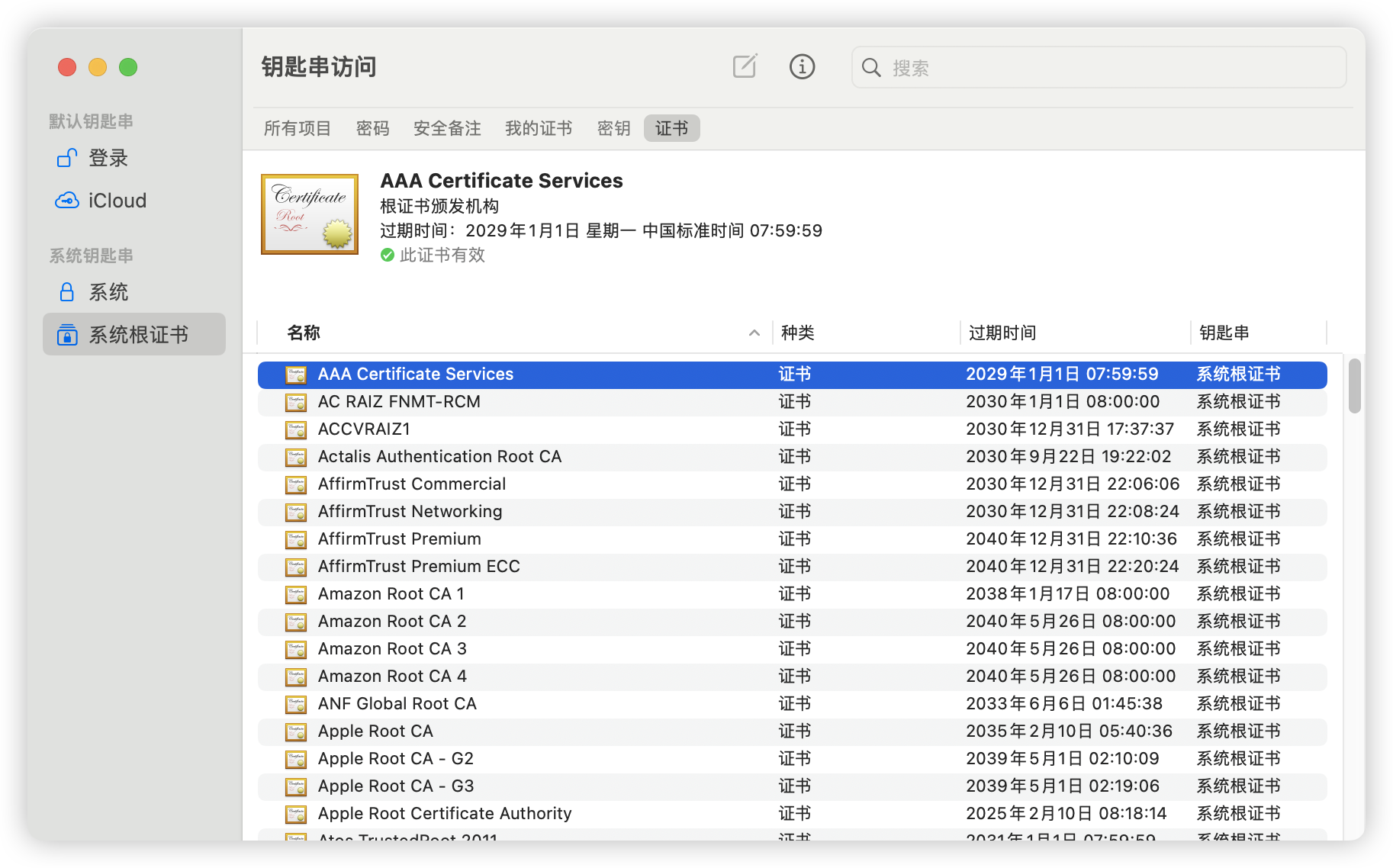Sort the list by 种类 column header
Screen dimensions: 1393x868
point(797,333)
